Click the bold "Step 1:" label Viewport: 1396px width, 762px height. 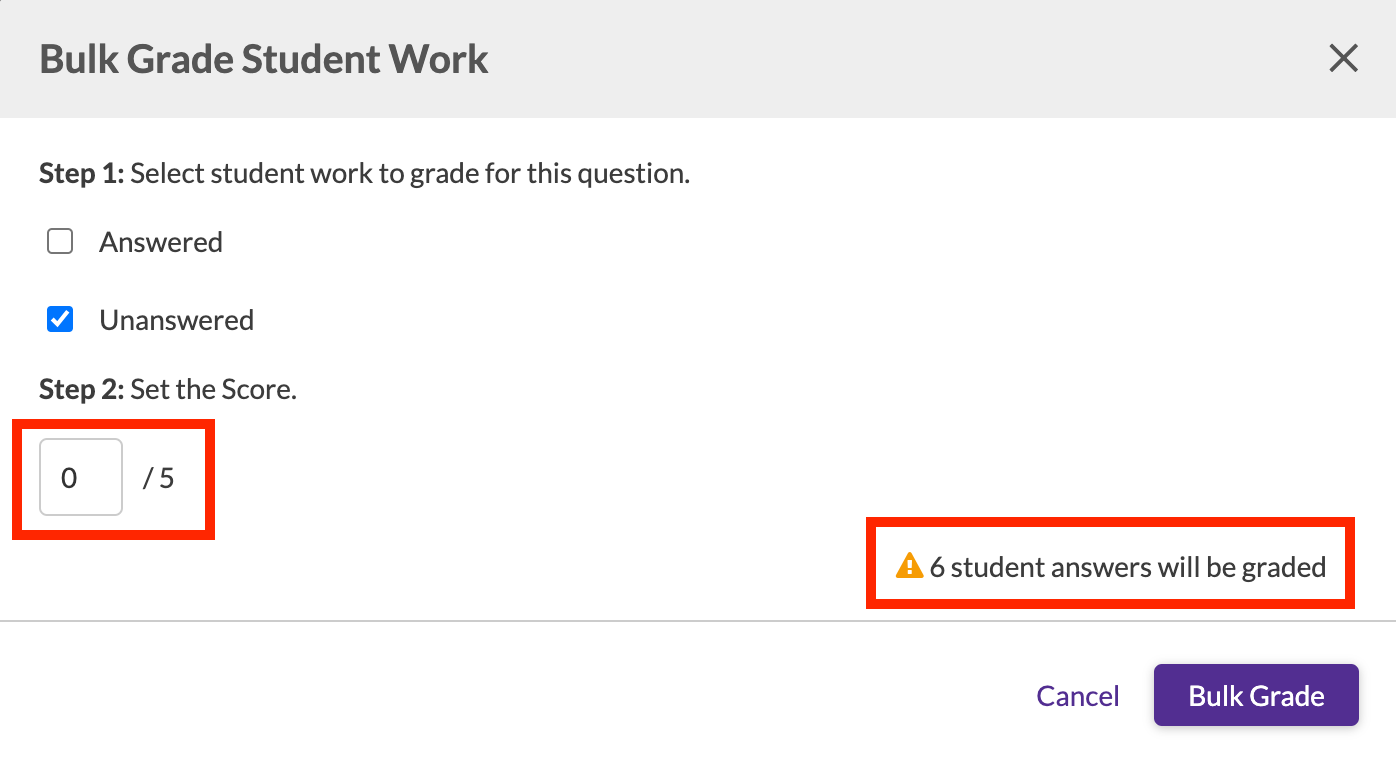click(81, 174)
